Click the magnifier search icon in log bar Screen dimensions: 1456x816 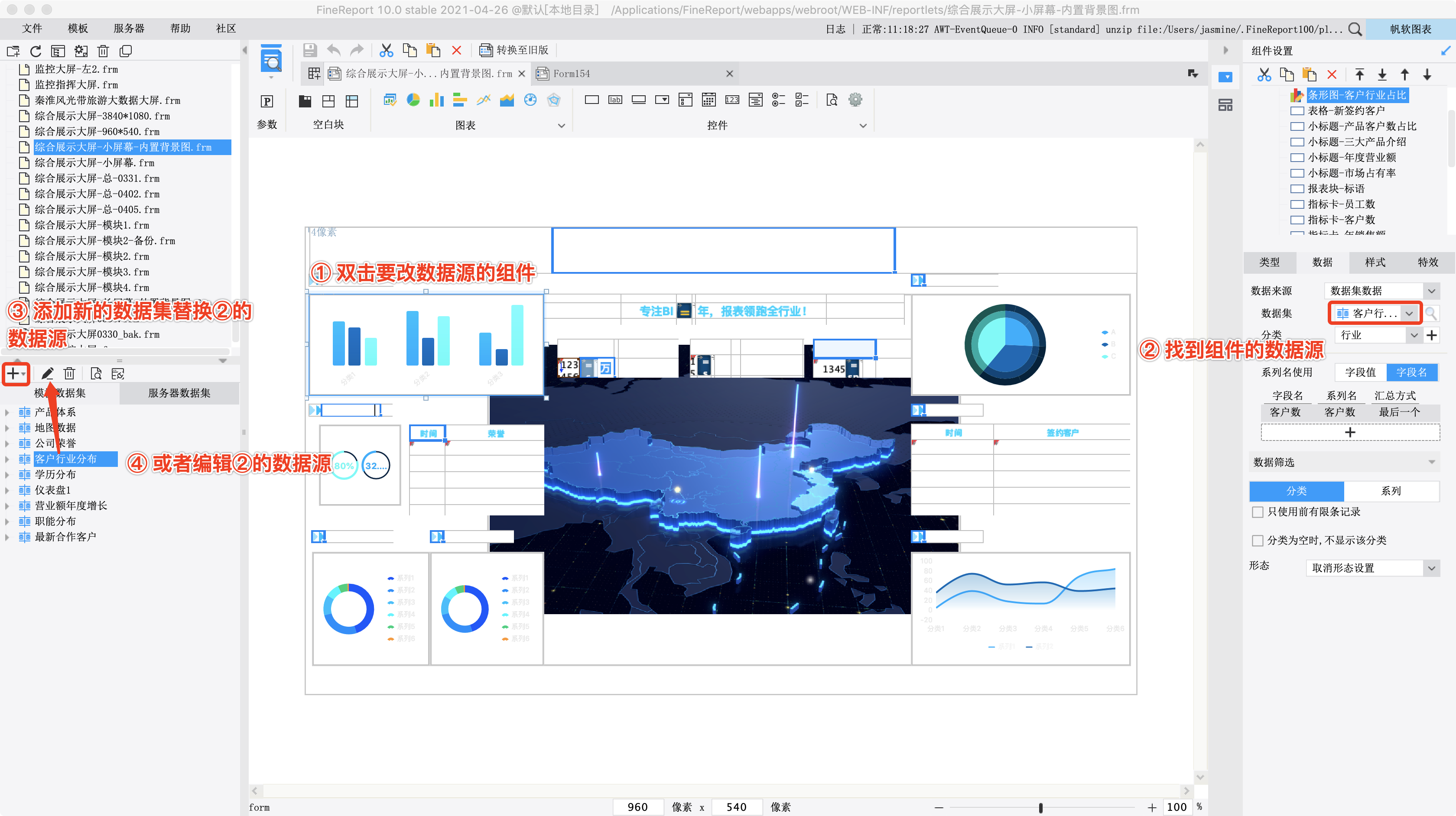pyautogui.click(x=1354, y=29)
